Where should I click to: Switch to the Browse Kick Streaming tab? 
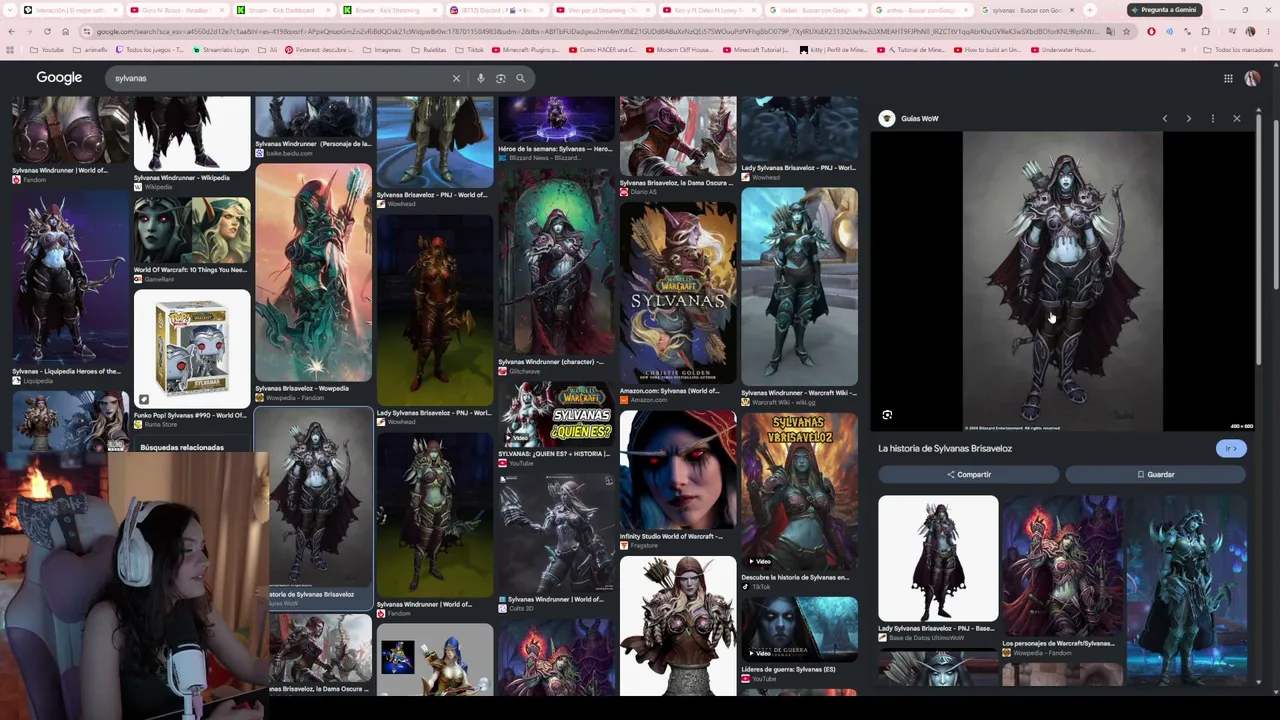click(x=387, y=10)
